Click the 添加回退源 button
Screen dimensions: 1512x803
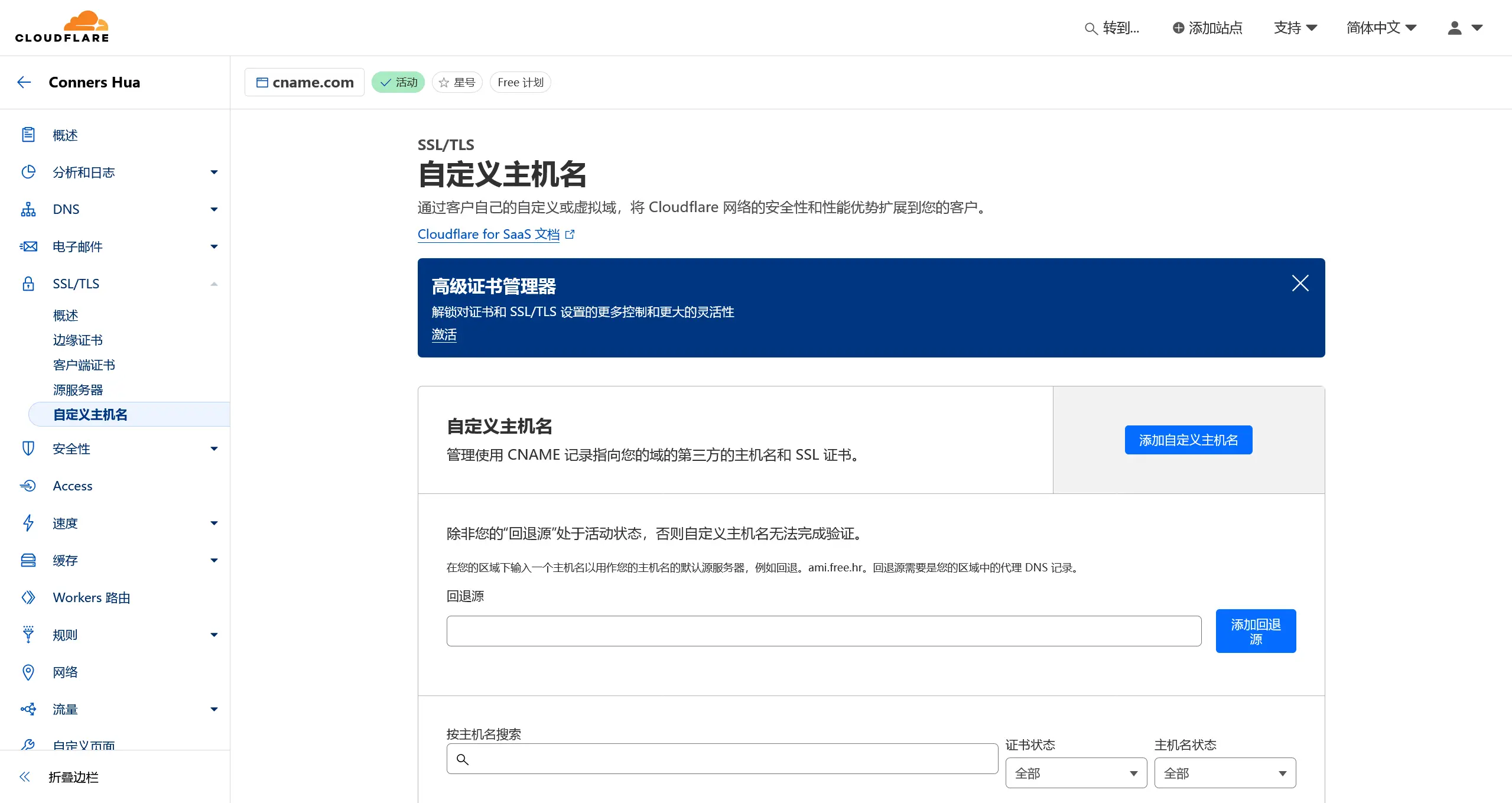click(1256, 631)
